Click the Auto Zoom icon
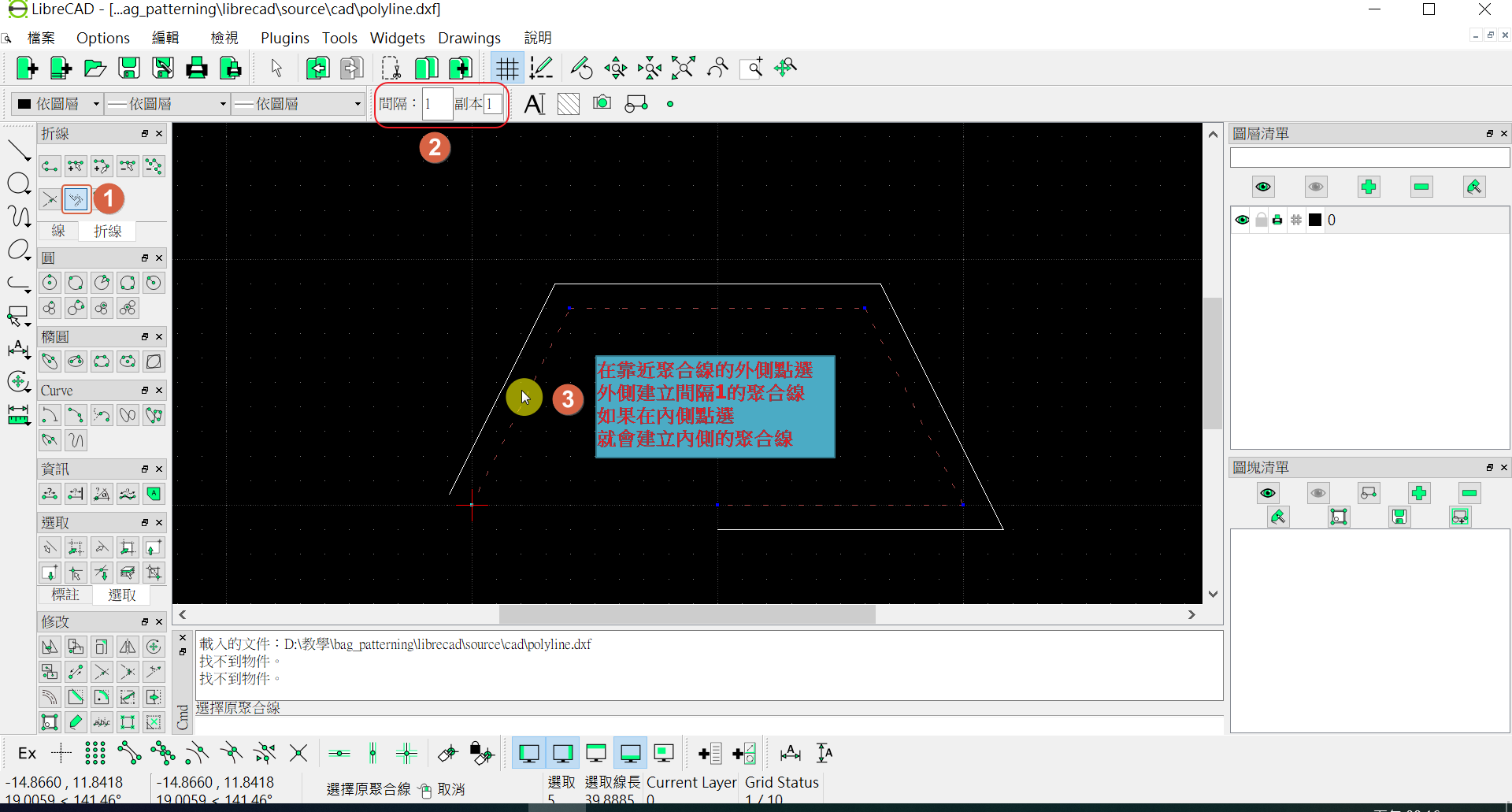Screen dimensions: 1512x812 tap(683, 68)
